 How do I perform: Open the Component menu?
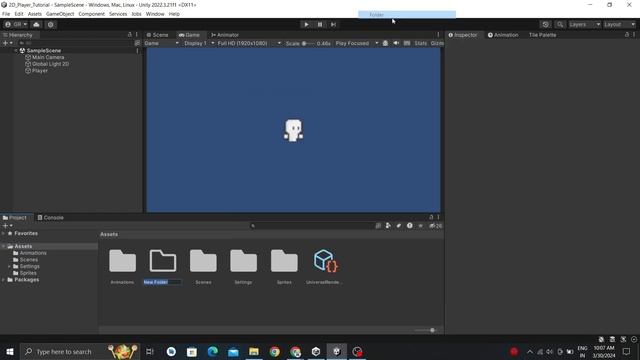pos(91,14)
